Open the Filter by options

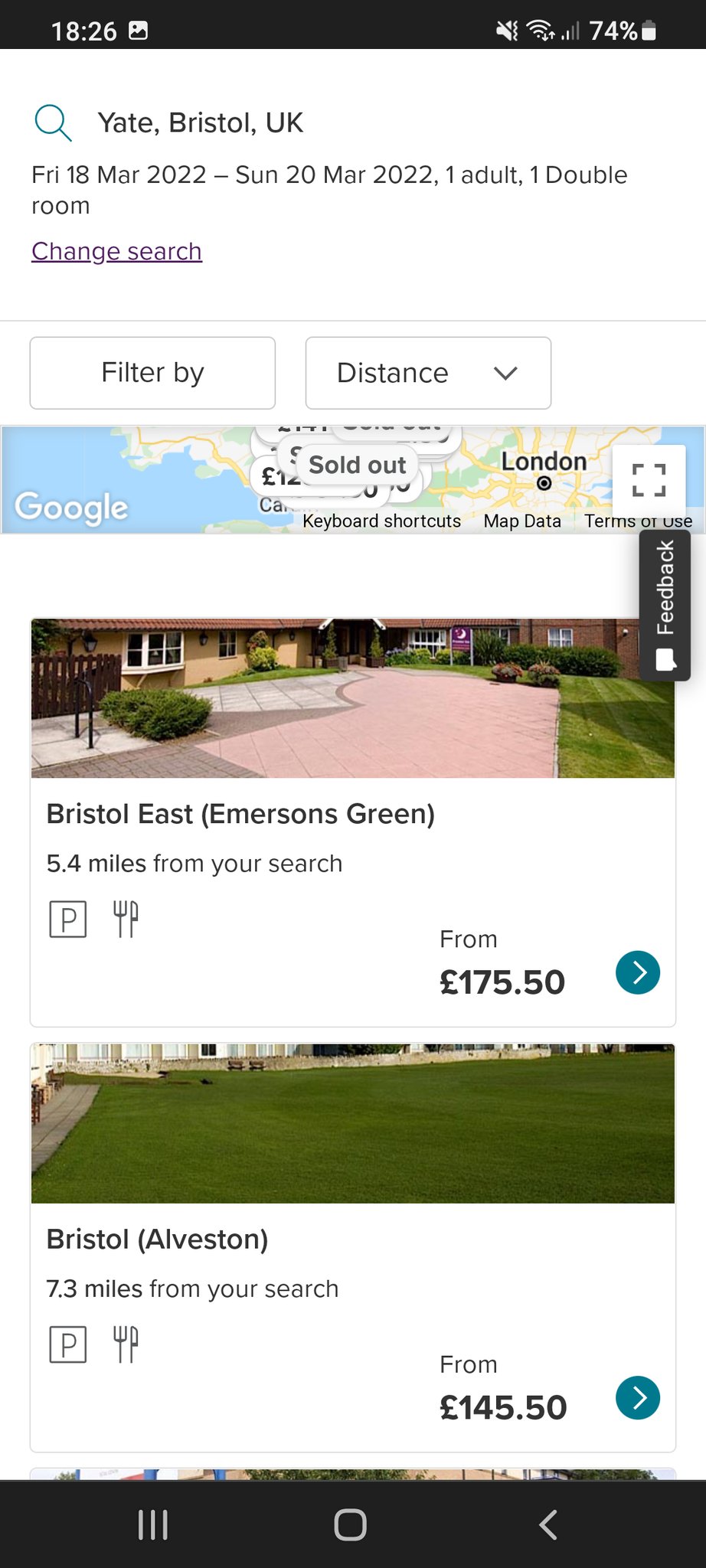[152, 373]
